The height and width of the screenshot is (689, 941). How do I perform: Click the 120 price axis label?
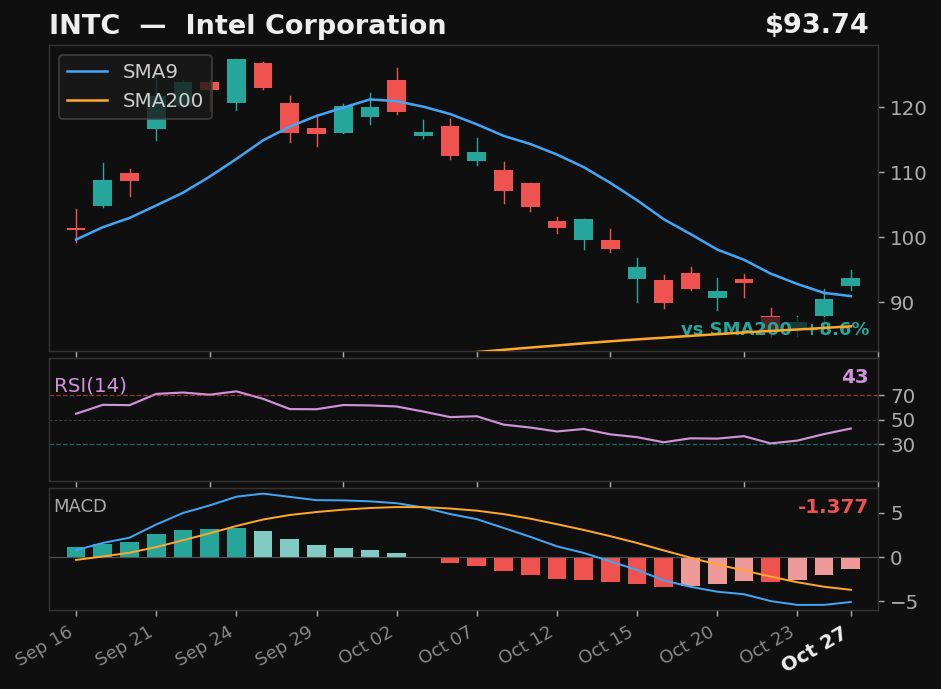tap(908, 108)
